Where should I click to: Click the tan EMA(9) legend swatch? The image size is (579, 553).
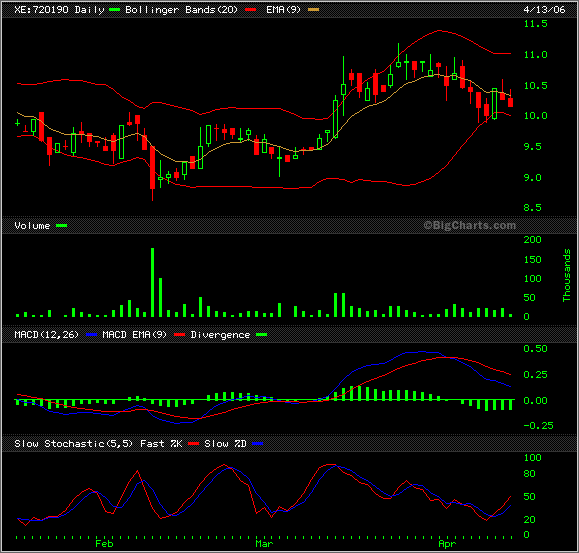pos(313,10)
